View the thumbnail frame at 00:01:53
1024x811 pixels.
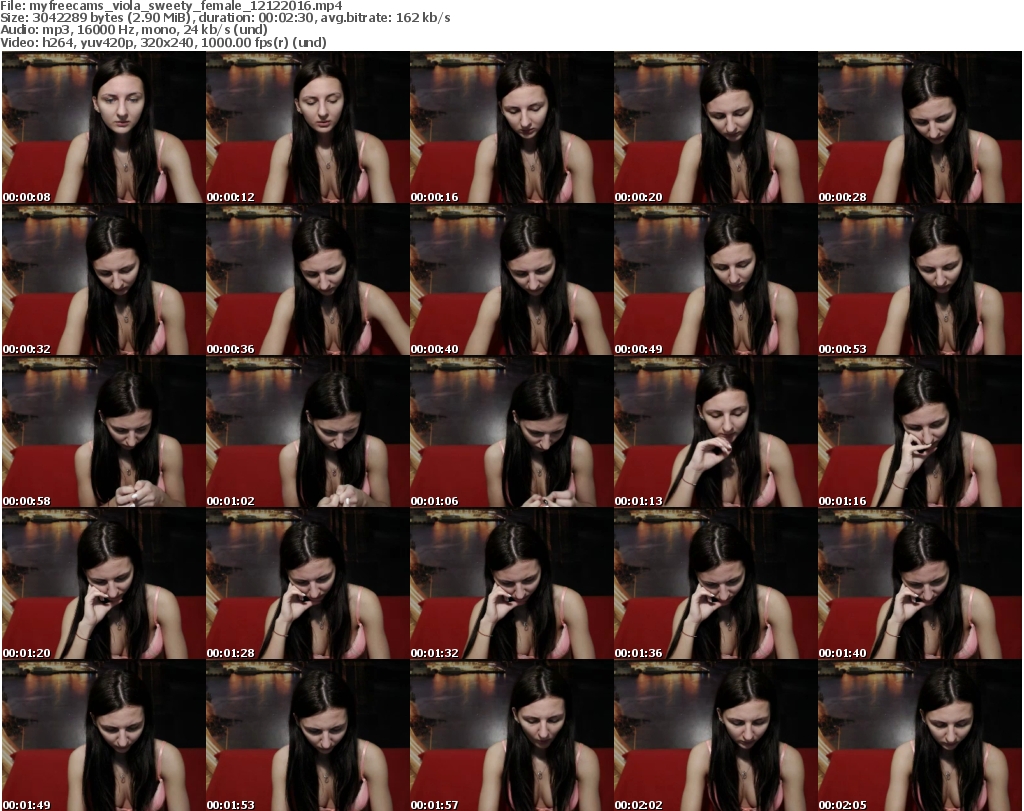pos(308,735)
